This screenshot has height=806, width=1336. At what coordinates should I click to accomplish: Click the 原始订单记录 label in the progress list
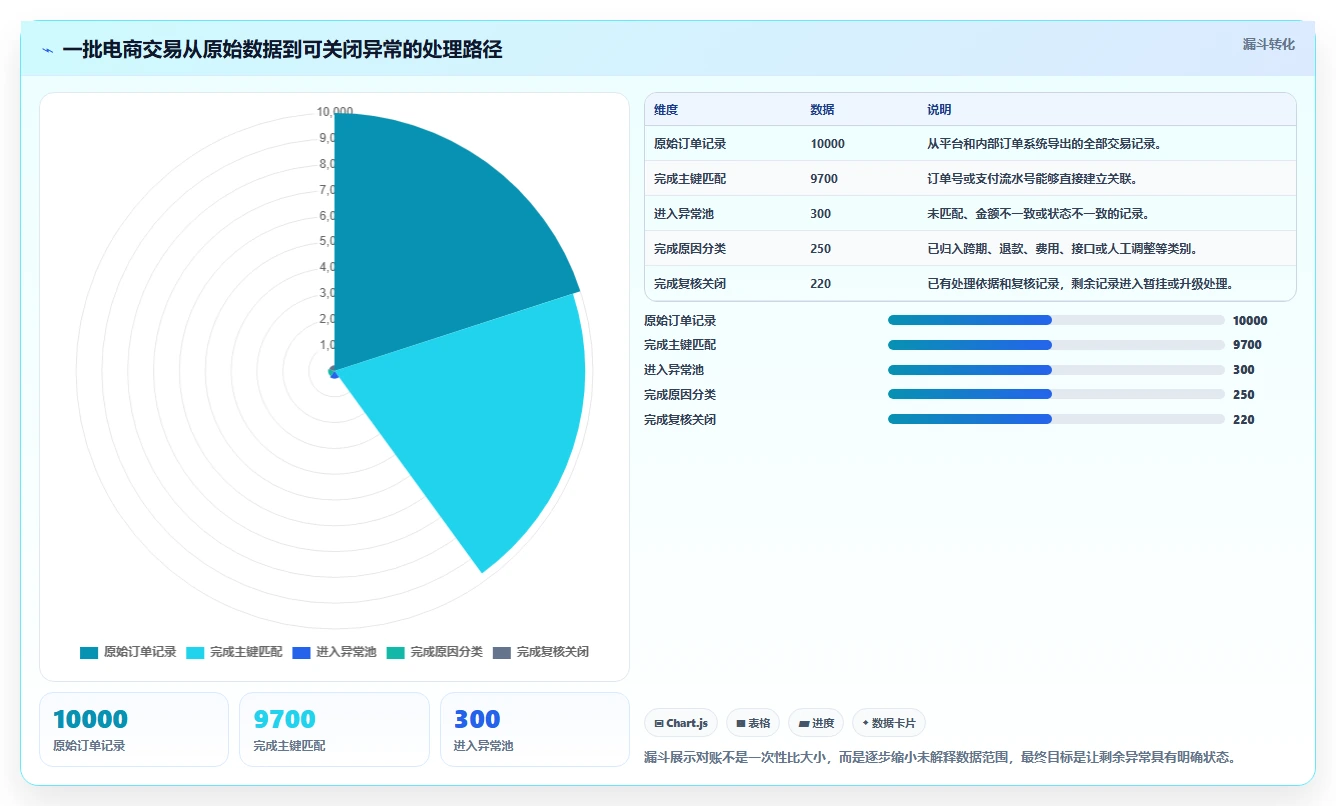(x=680, y=321)
